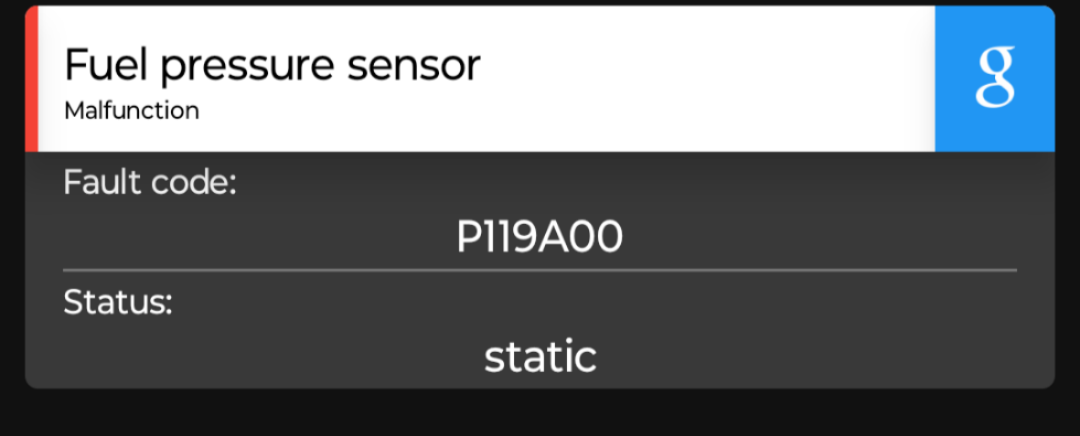Tap the red severity indicator stripe
Viewport: 1080px width, 436px height.
point(32,79)
